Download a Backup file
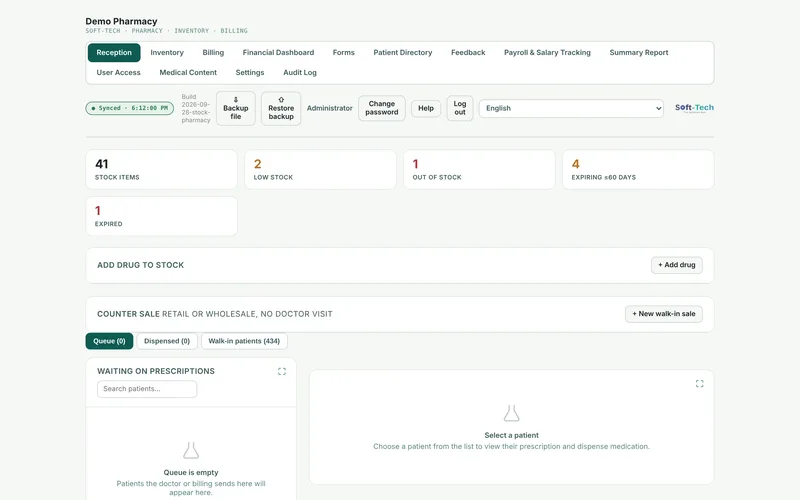 pyautogui.click(x=236, y=108)
